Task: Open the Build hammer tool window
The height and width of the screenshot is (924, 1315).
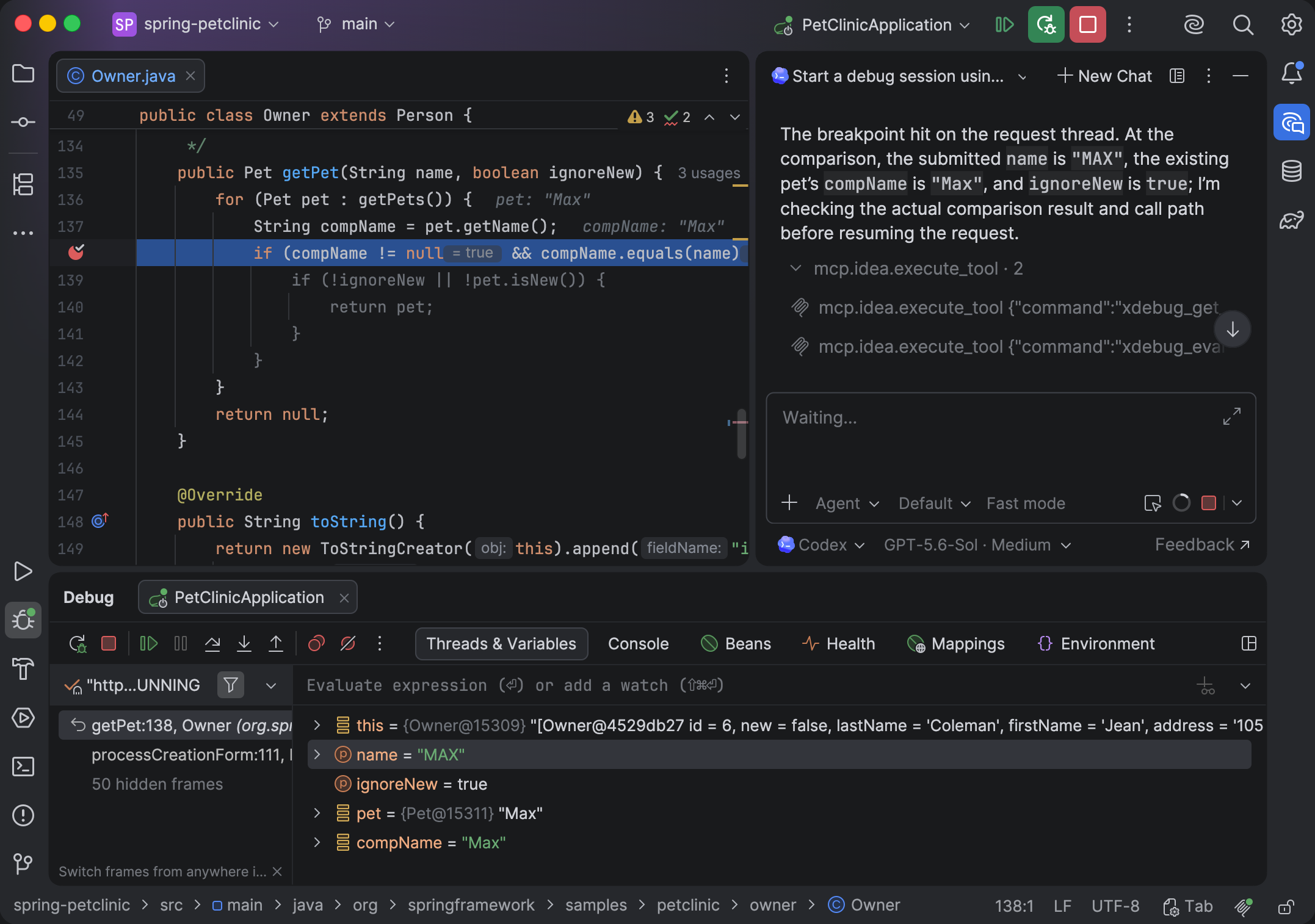Action: click(x=23, y=669)
